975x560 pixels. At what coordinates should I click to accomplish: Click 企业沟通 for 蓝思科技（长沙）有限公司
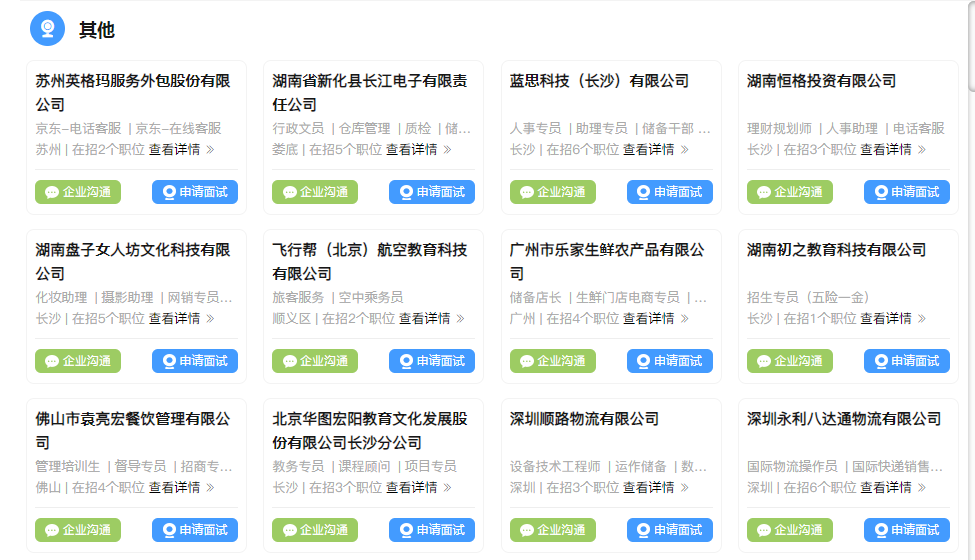coord(553,192)
